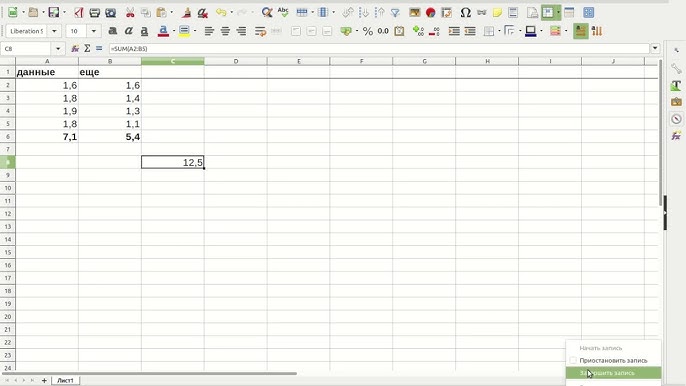686x386 pixels.
Task: Apply font color red swatch
Action: pos(163,31)
